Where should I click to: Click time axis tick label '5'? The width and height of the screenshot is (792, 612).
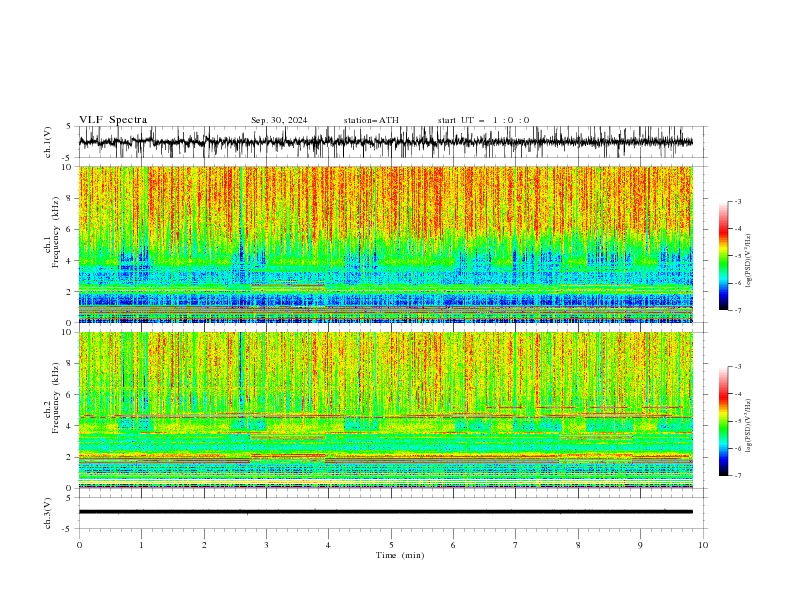(x=391, y=545)
